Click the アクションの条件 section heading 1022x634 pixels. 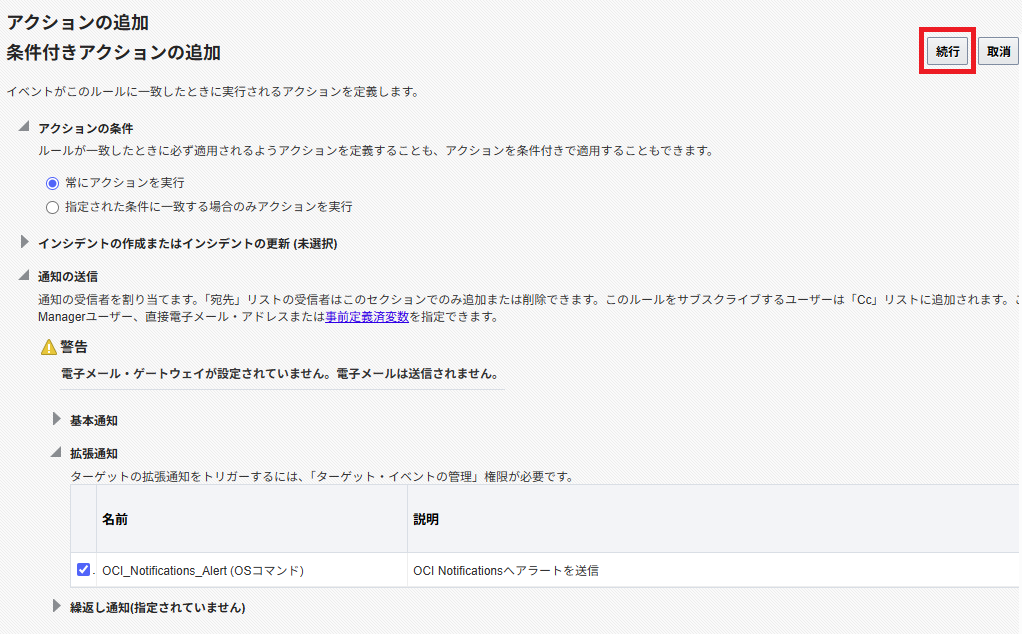(x=85, y=128)
